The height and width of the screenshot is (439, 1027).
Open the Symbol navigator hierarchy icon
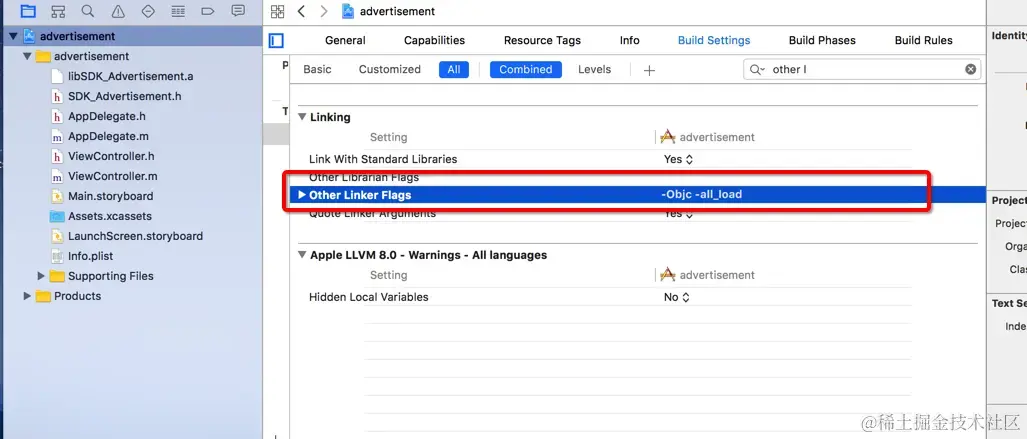(x=58, y=10)
